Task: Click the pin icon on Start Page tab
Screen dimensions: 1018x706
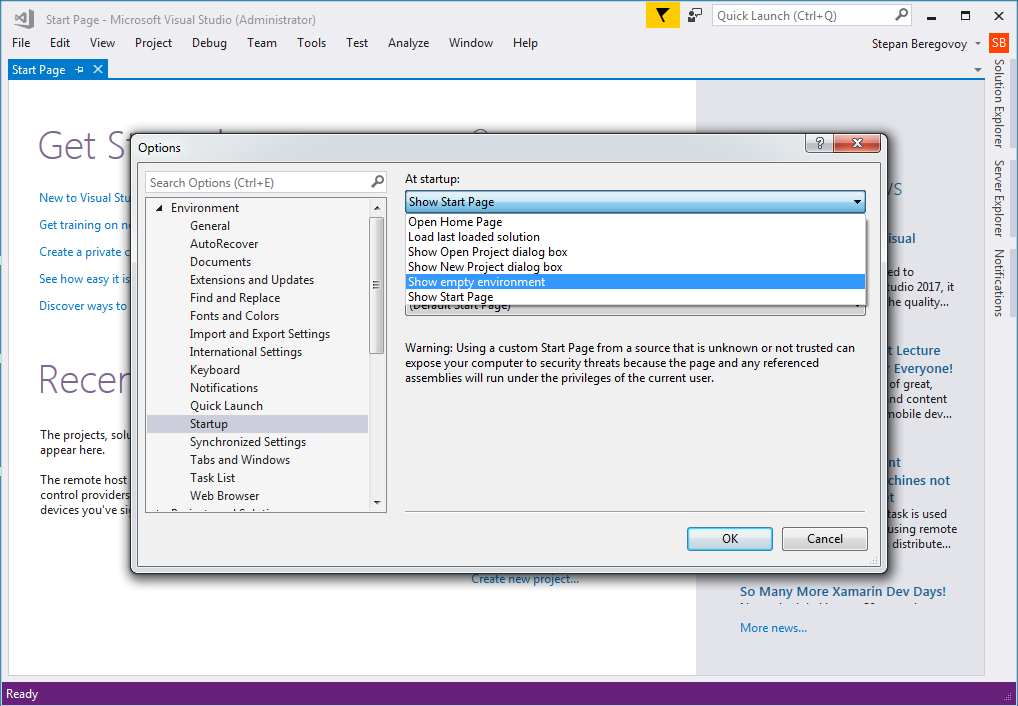Action: click(80, 70)
